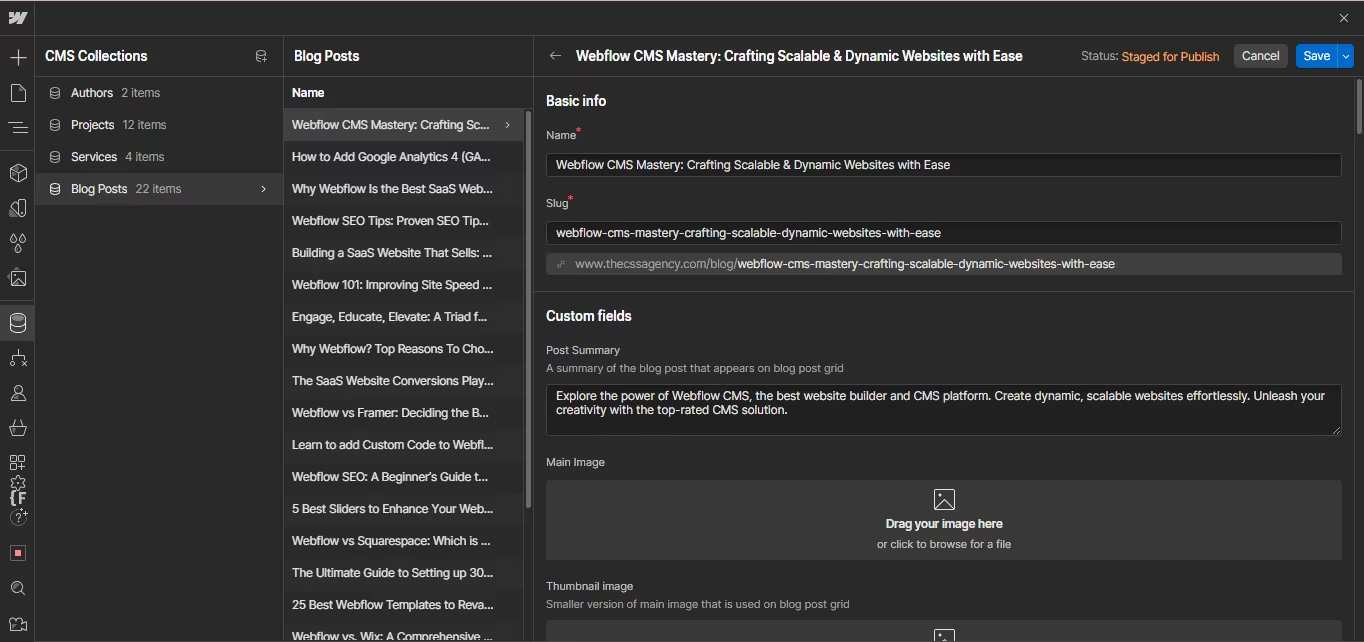Open the Help question-mark icon
Image resolution: width=1364 pixels, height=642 pixels.
18,517
